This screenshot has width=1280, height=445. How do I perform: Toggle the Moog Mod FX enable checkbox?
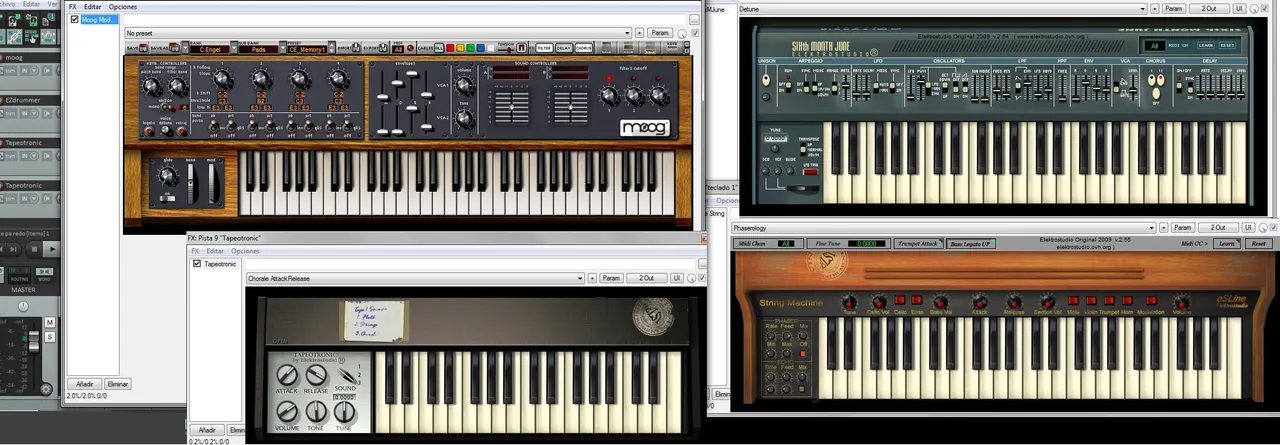[x=73, y=19]
